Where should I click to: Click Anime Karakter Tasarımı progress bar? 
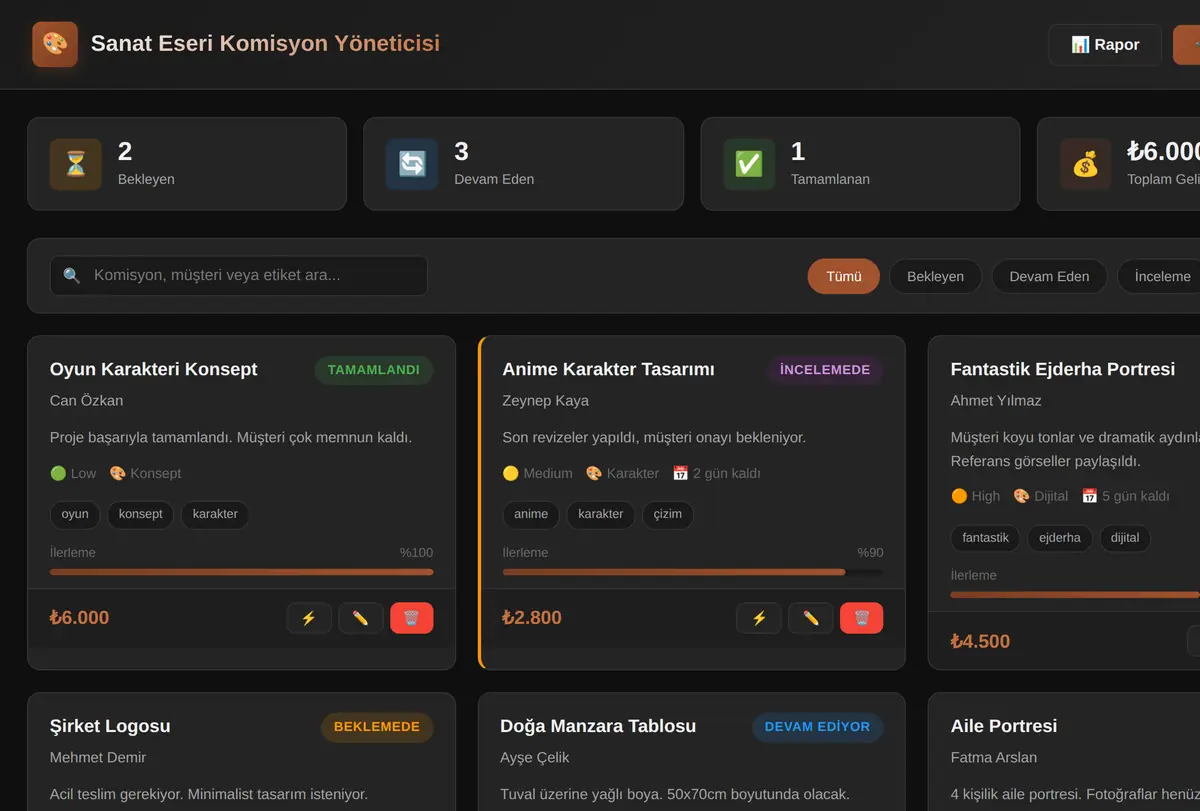click(x=693, y=572)
